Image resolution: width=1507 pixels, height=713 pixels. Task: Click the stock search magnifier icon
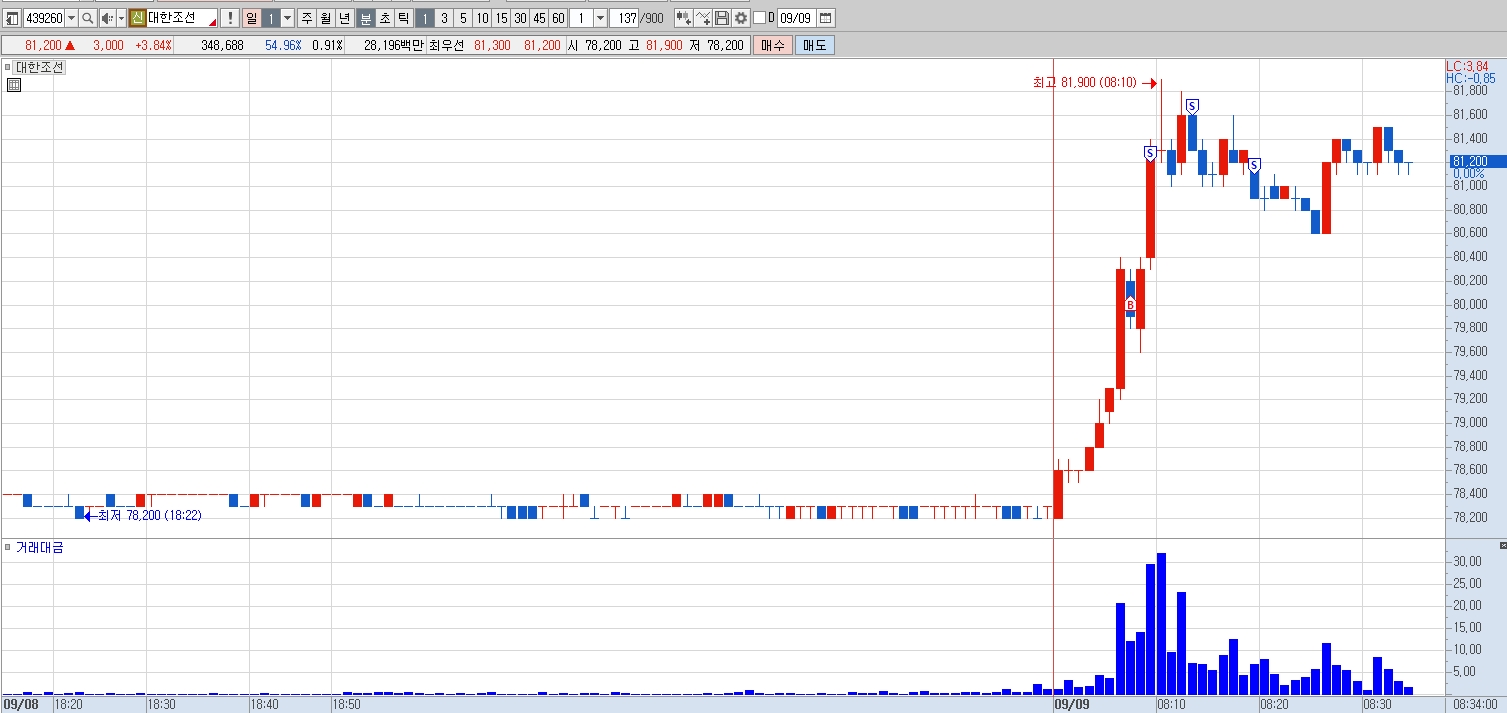87,18
